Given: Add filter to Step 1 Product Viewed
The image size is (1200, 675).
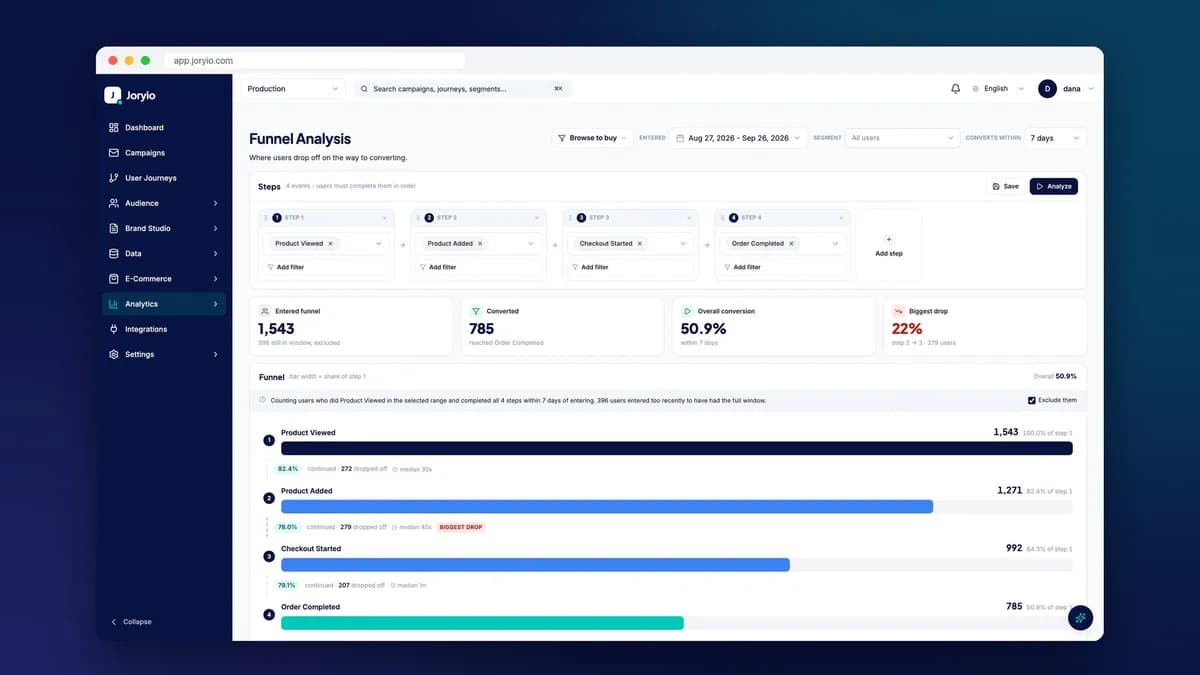Looking at the screenshot, I should click(x=326, y=267).
